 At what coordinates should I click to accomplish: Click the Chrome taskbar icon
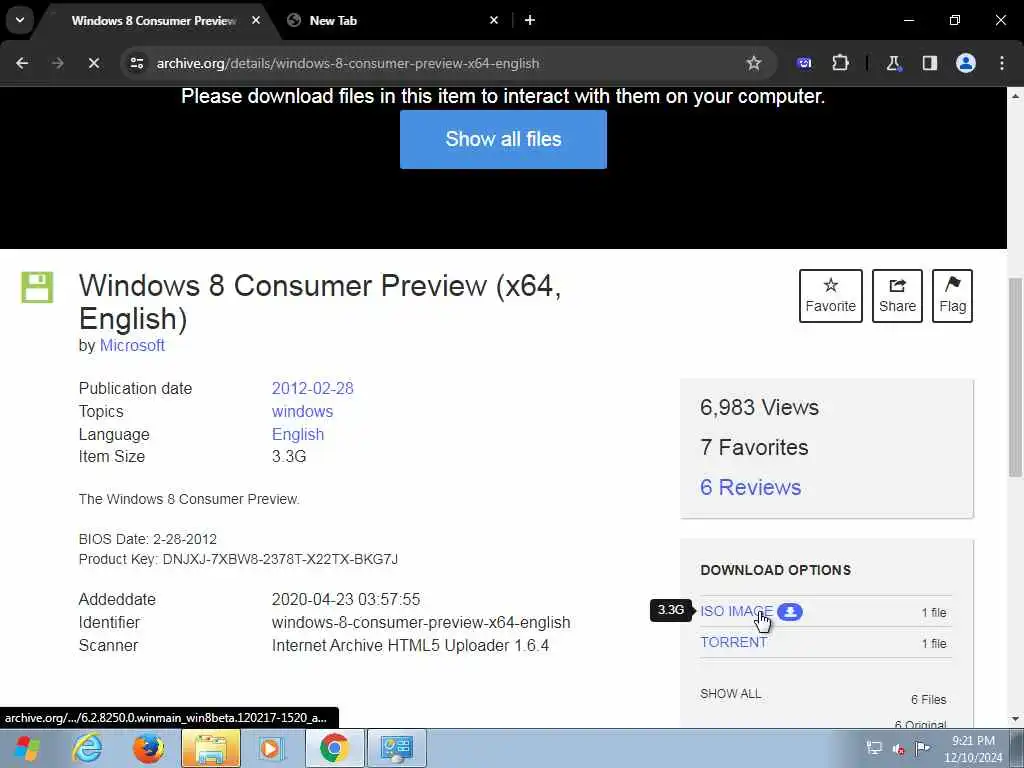point(334,748)
